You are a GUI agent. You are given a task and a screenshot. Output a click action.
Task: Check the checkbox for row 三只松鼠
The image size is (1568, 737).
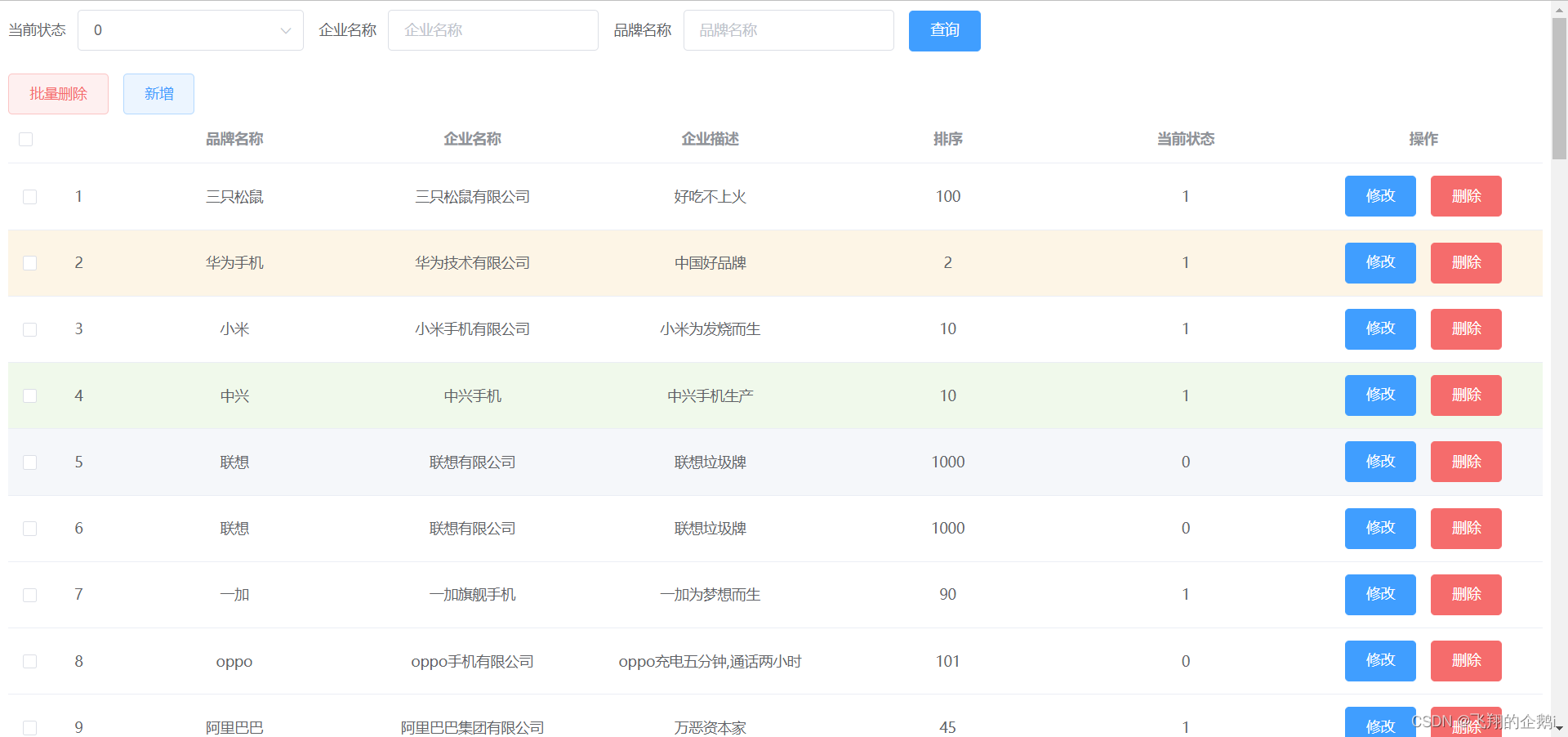[x=30, y=197]
